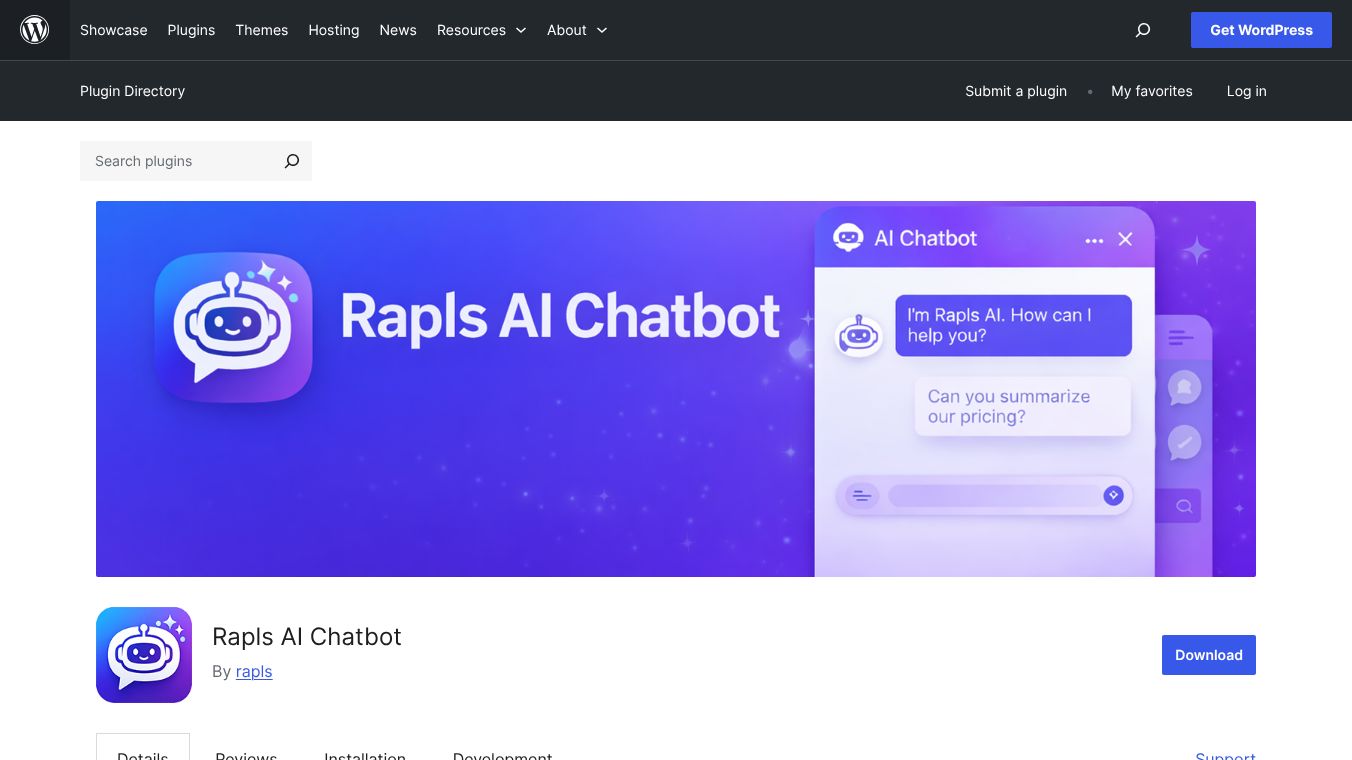Open the Submit a plugin link
The height and width of the screenshot is (760, 1352).
tap(1016, 91)
